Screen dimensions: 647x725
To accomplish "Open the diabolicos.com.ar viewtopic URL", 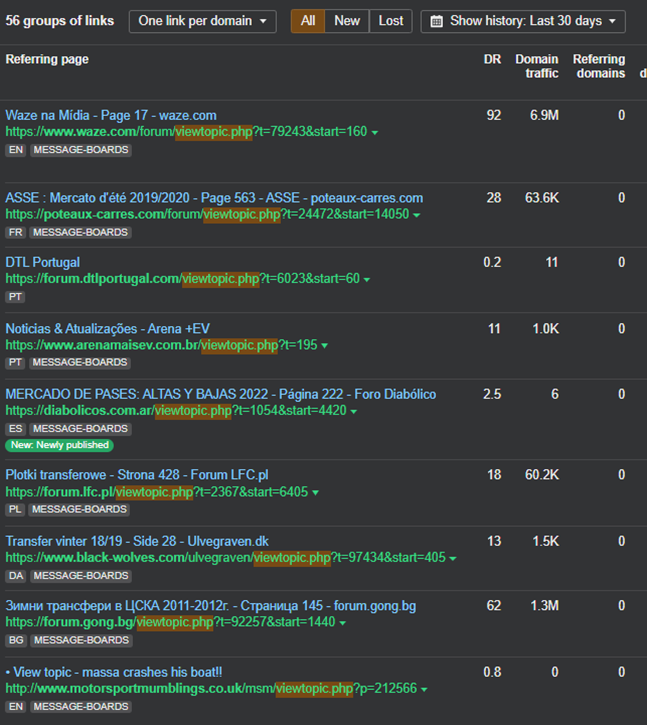I will [176, 411].
